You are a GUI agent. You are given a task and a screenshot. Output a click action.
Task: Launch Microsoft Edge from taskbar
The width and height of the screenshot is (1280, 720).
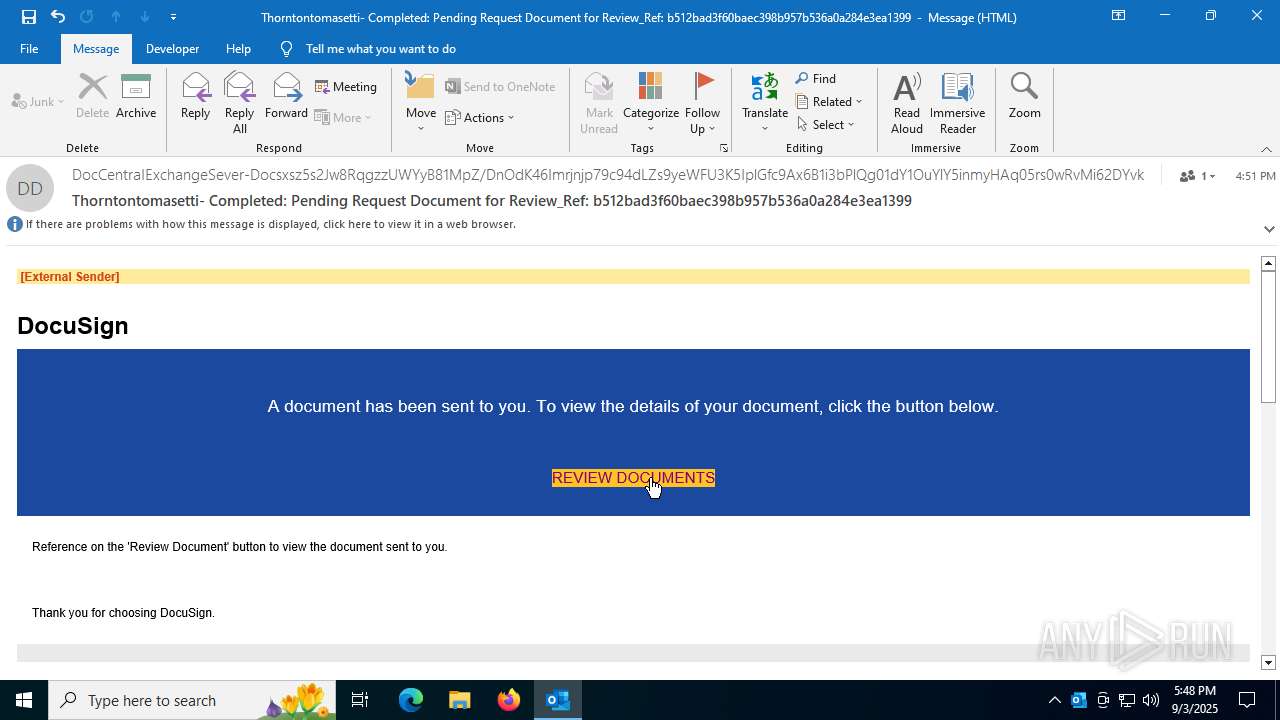(411, 700)
